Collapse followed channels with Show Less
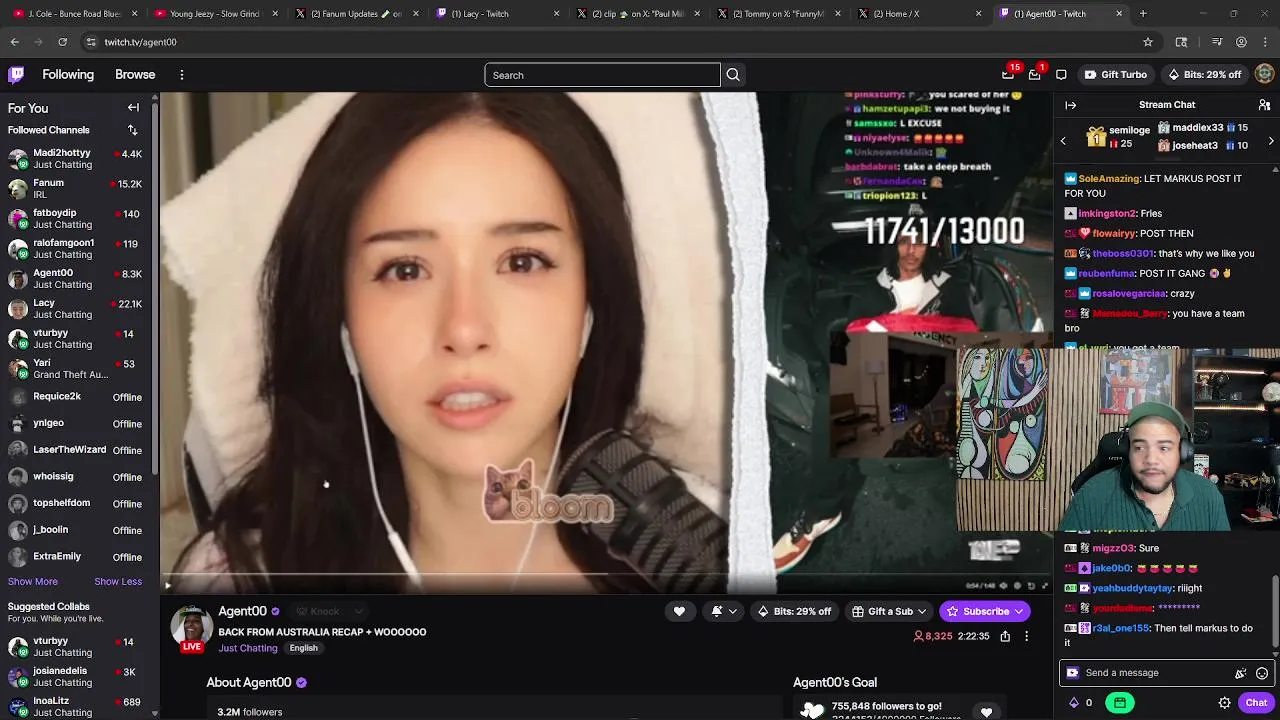Viewport: 1280px width, 720px height. click(118, 581)
